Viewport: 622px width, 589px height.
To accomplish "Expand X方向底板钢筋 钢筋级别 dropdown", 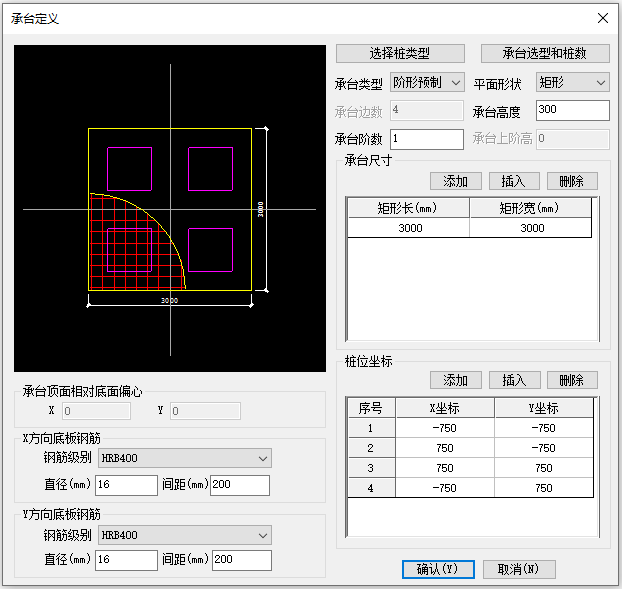I will pos(185,458).
